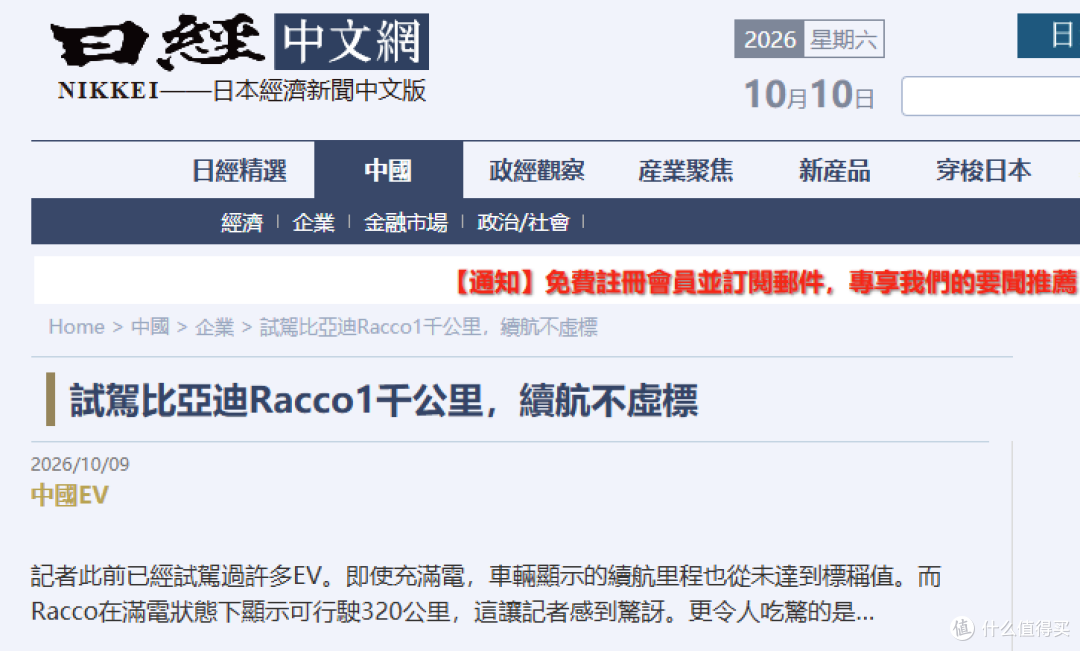1080x651 pixels.
Task: Select the 政治/社會 submenu item
Action: click(523, 223)
